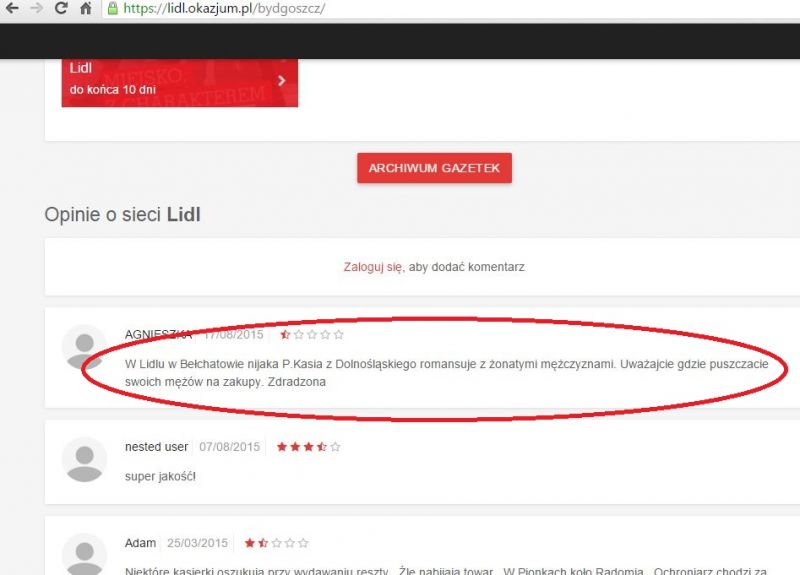Click the date 17/08/2015

(234, 335)
